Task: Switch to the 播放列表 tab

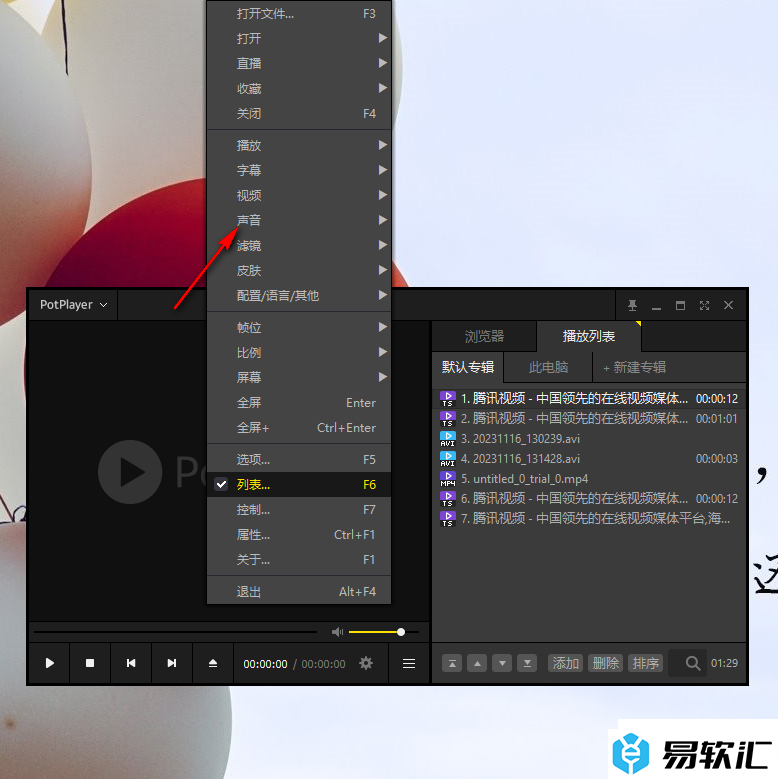Action: pyautogui.click(x=589, y=336)
